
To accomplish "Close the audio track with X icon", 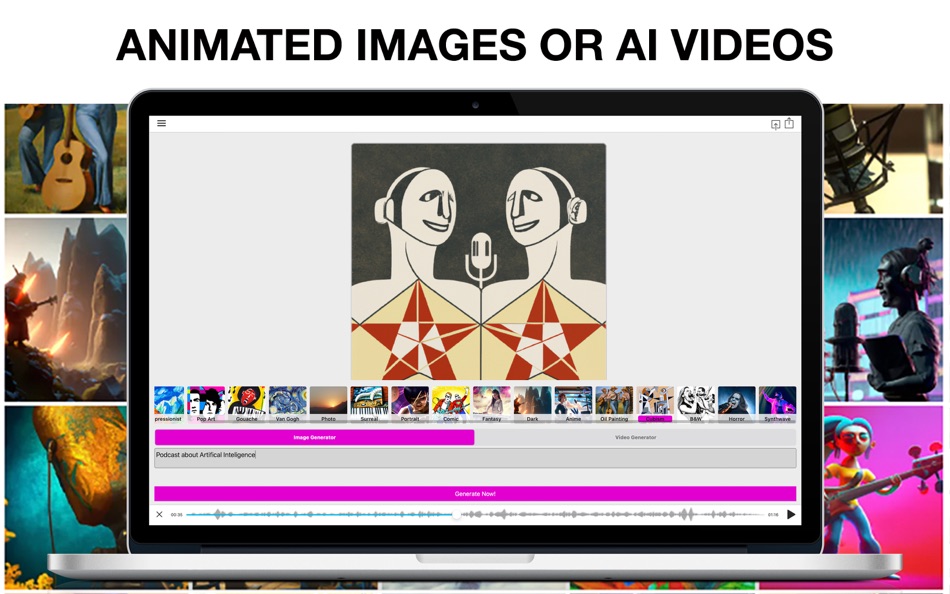I will pyautogui.click(x=159, y=514).
